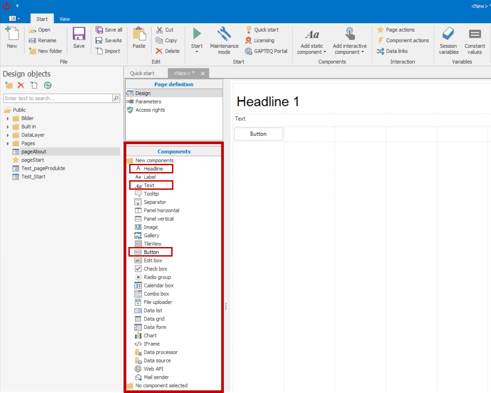This screenshot has height=393, width=491.
Task: Paste from clipboard via ribbon
Action: (x=139, y=38)
